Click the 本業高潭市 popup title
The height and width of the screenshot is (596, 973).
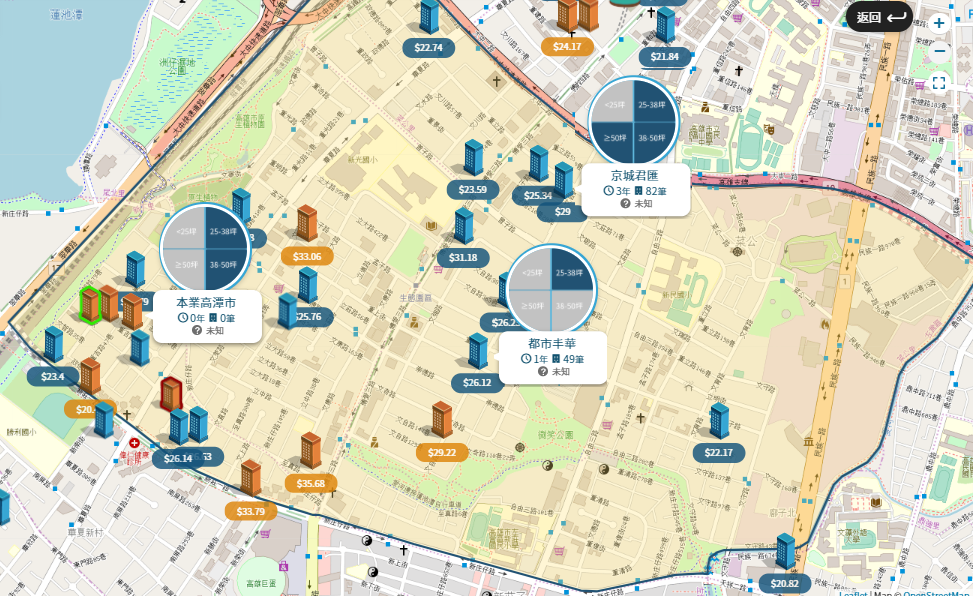pos(206,303)
